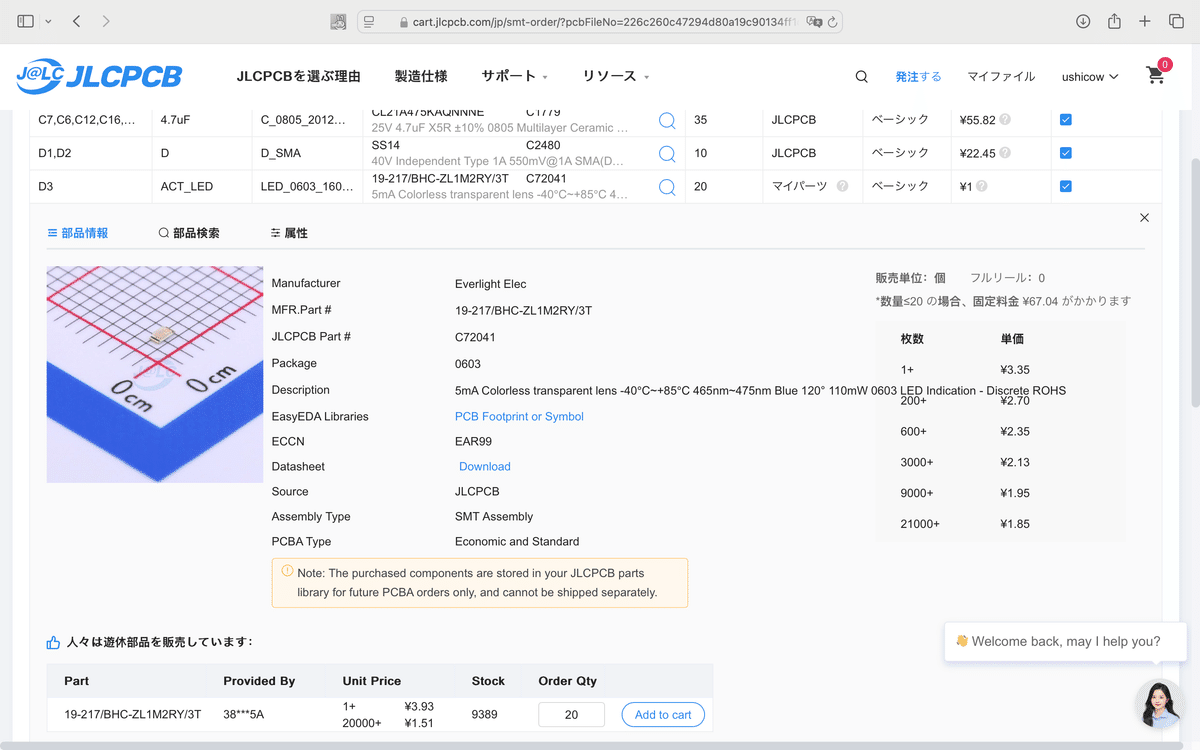This screenshot has width=1200, height=750.
Task: Uncheck the 4.7uF capacitor row checkbox
Action: 1065,119
